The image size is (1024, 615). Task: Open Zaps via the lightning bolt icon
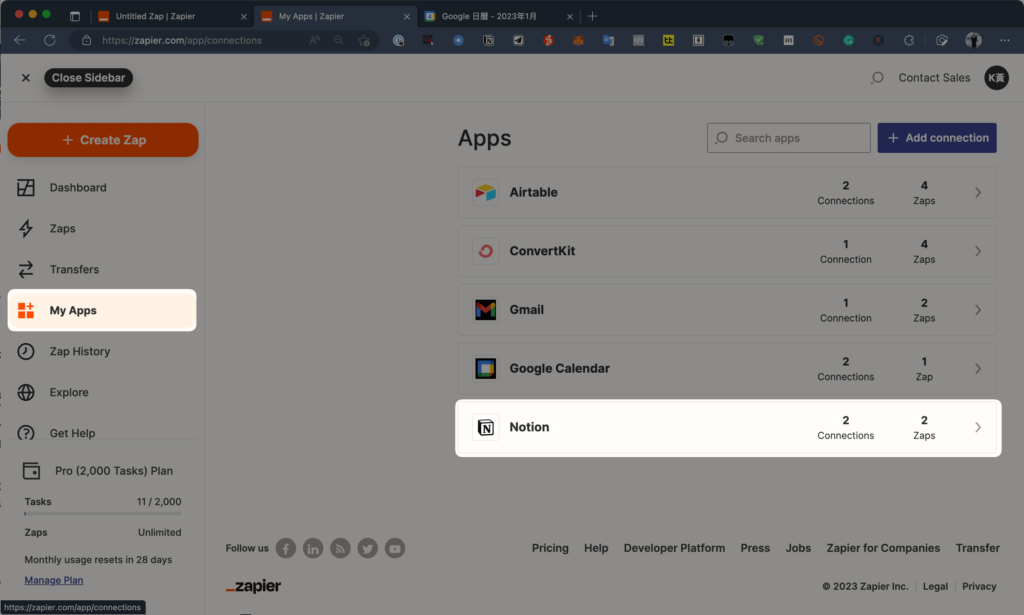(25, 229)
